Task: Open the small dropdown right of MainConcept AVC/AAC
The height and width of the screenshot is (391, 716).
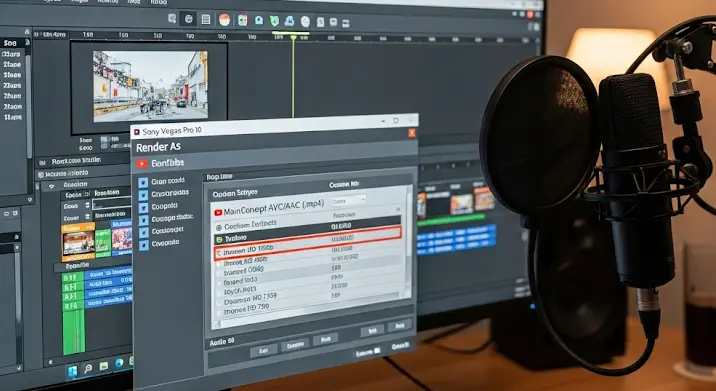Action: pyautogui.click(x=348, y=201)
